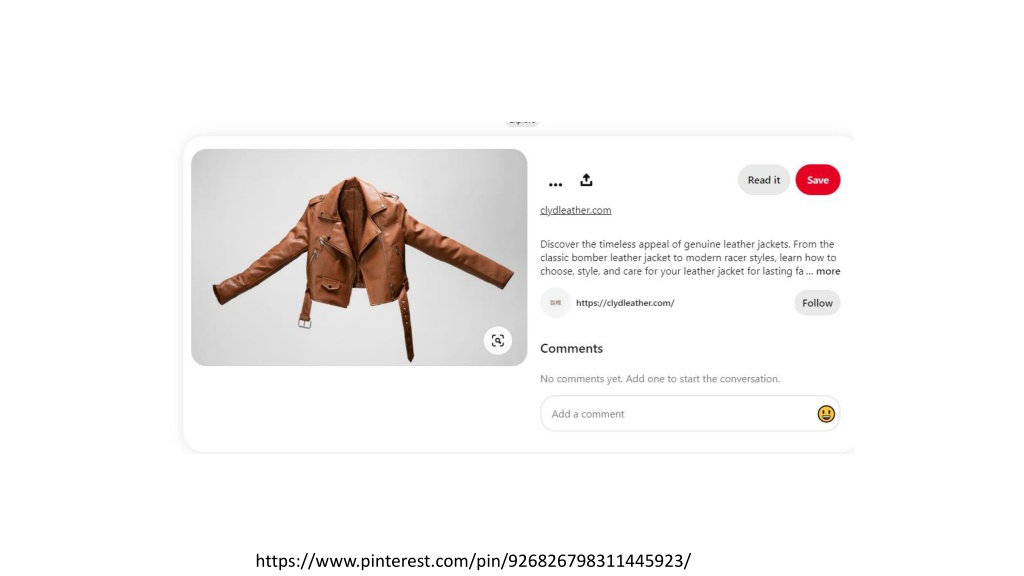Save this leather jacket pin

click(818, 180)
